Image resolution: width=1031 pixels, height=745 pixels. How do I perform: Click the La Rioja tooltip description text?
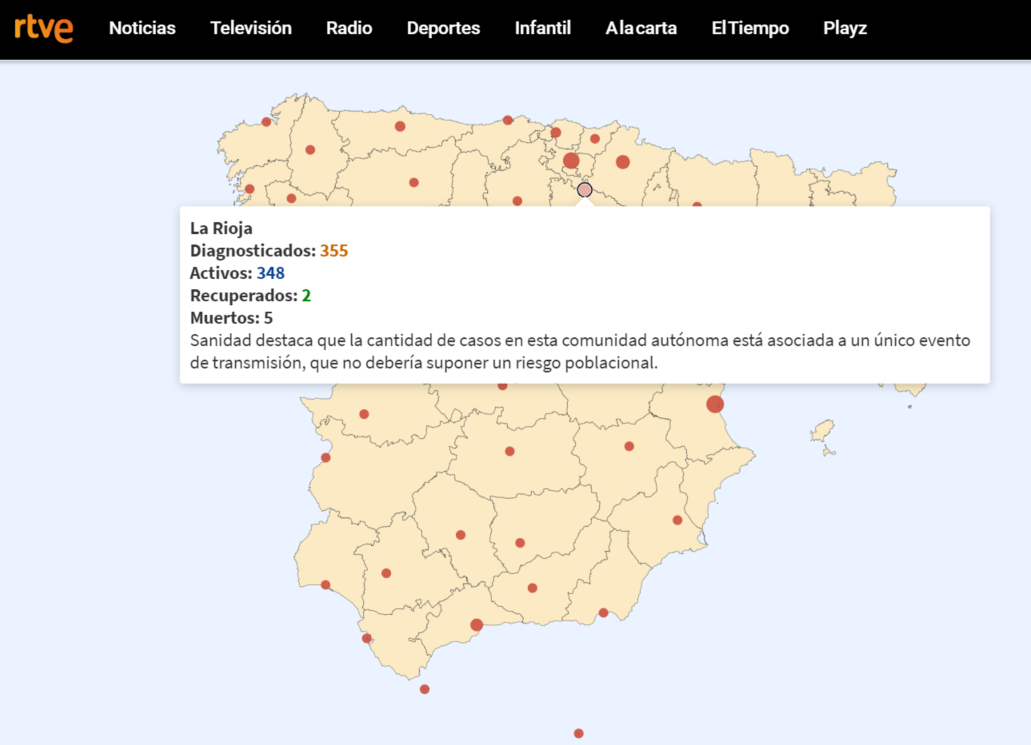pyautogui.click(x=580, y=352)
